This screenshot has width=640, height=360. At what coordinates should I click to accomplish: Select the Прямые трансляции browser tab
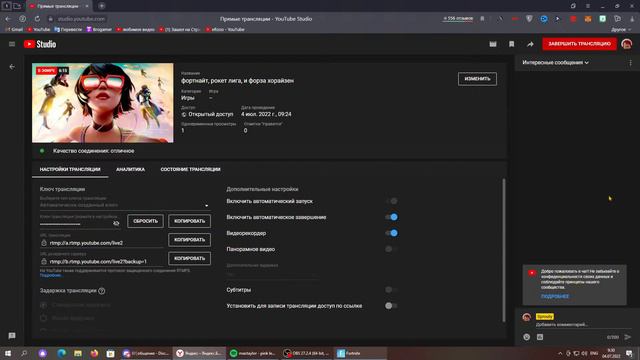pyautogui.click(x=59, y=6)
